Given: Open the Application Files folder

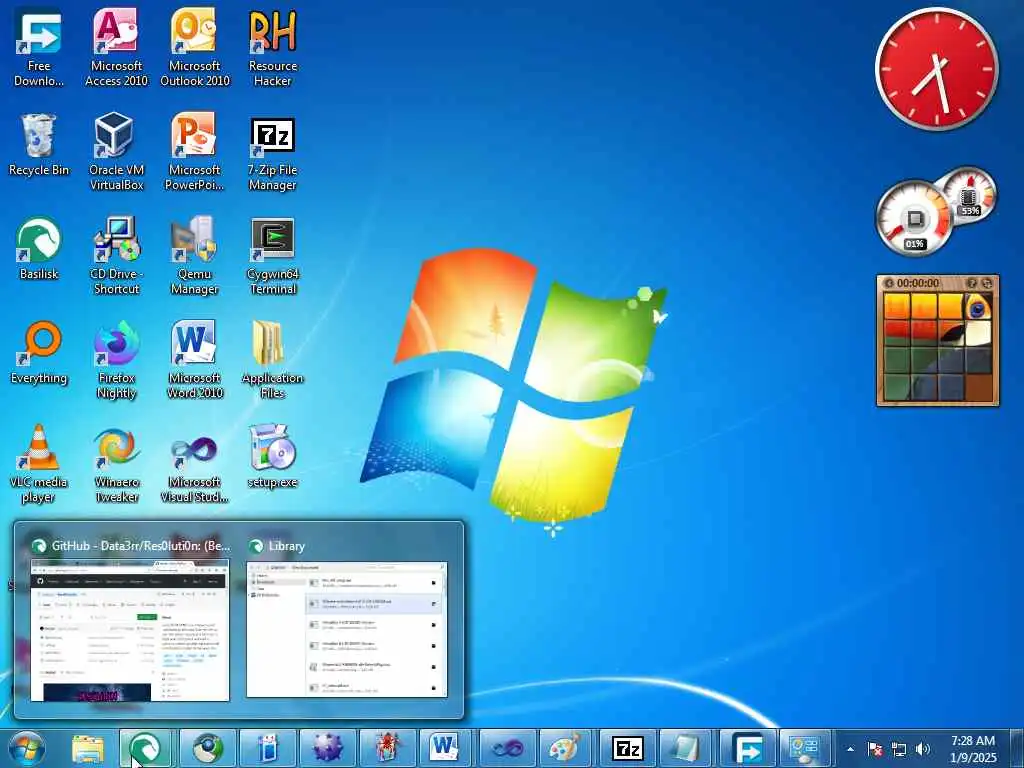Looking at the screenshot, I should coord(272,359).
